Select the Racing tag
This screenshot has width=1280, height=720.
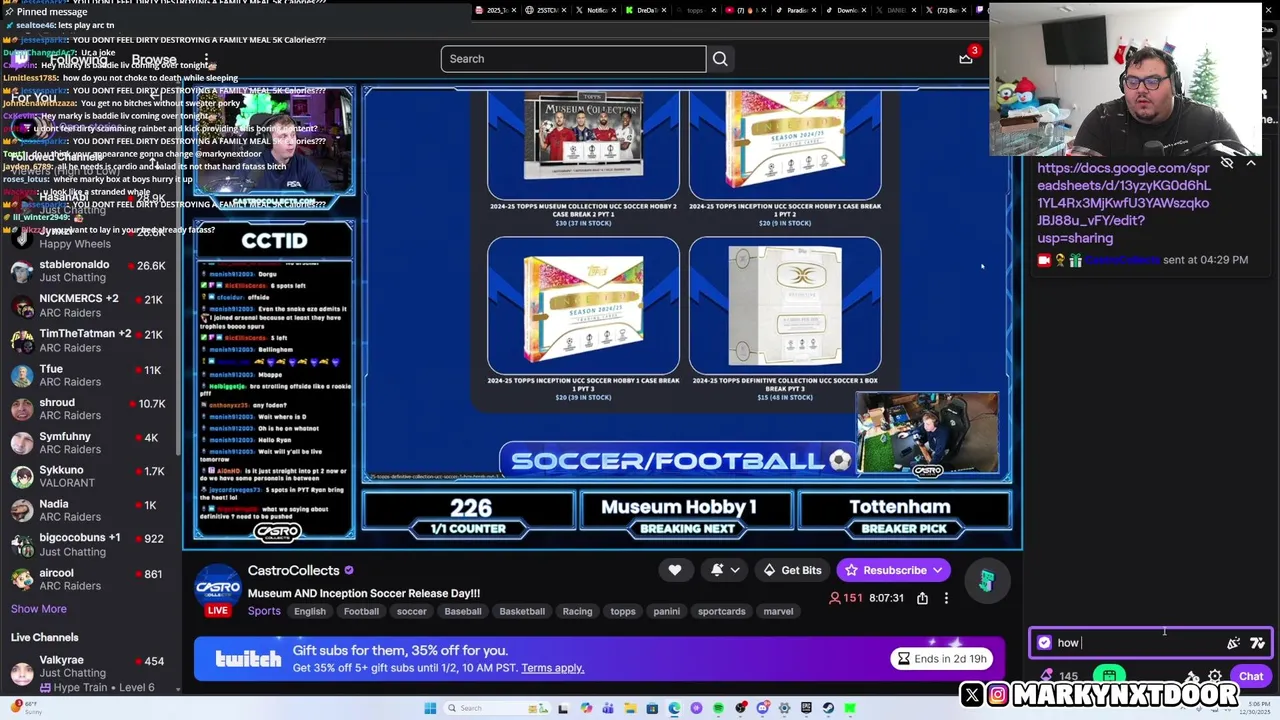577,611
